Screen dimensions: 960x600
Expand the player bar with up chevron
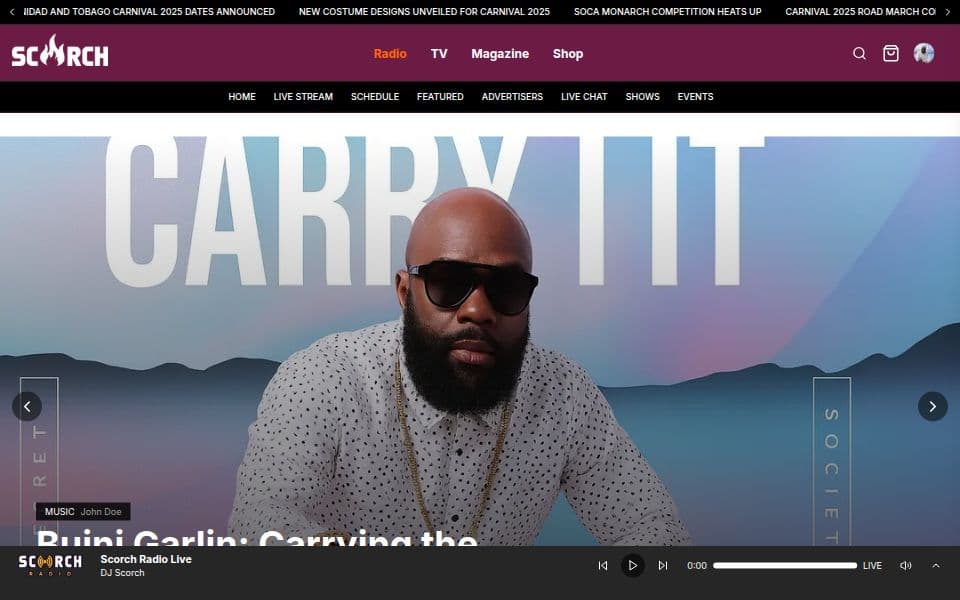[x=936, y=566]
